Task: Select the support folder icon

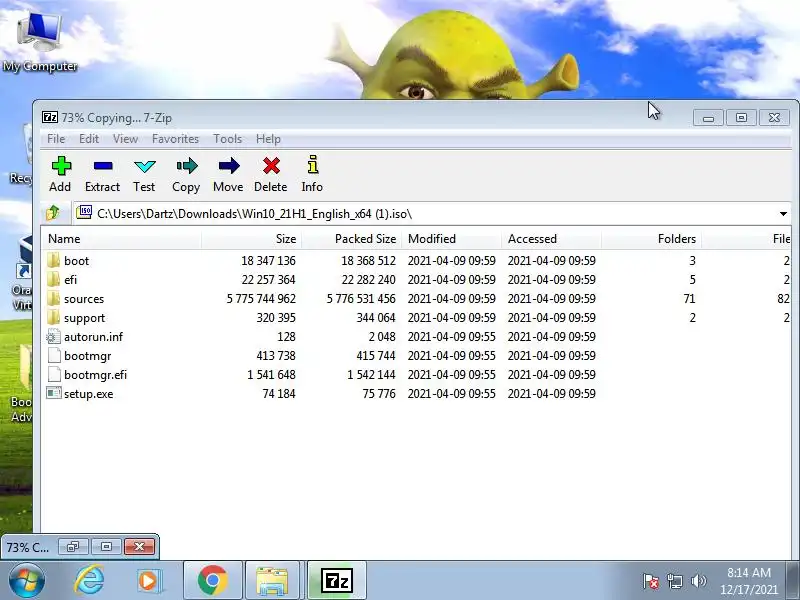Action: tap(54, 317)
